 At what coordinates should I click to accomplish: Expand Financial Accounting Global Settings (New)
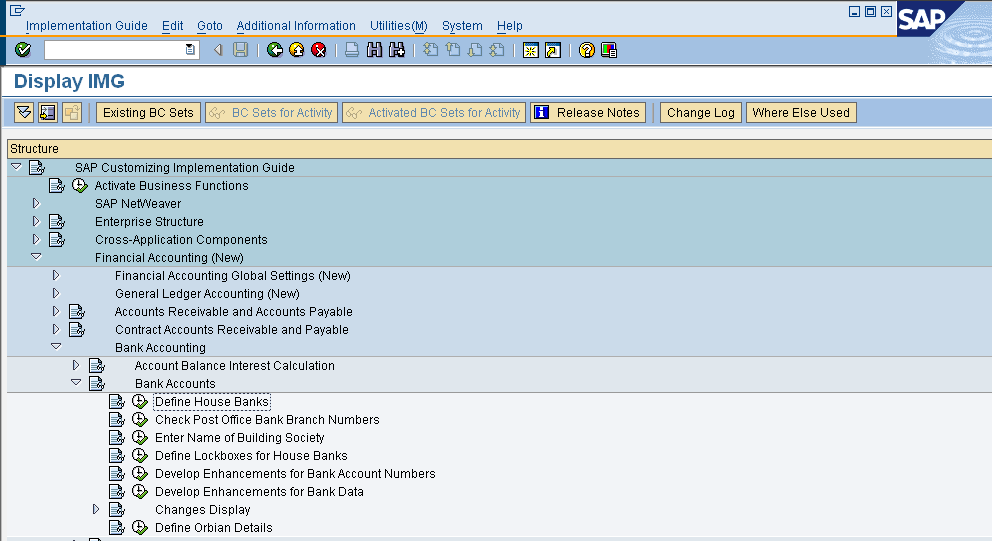click(56, 275)
